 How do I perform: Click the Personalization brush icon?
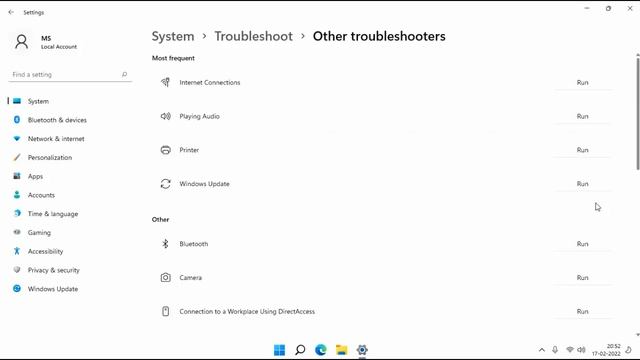(x=17, y=157)
